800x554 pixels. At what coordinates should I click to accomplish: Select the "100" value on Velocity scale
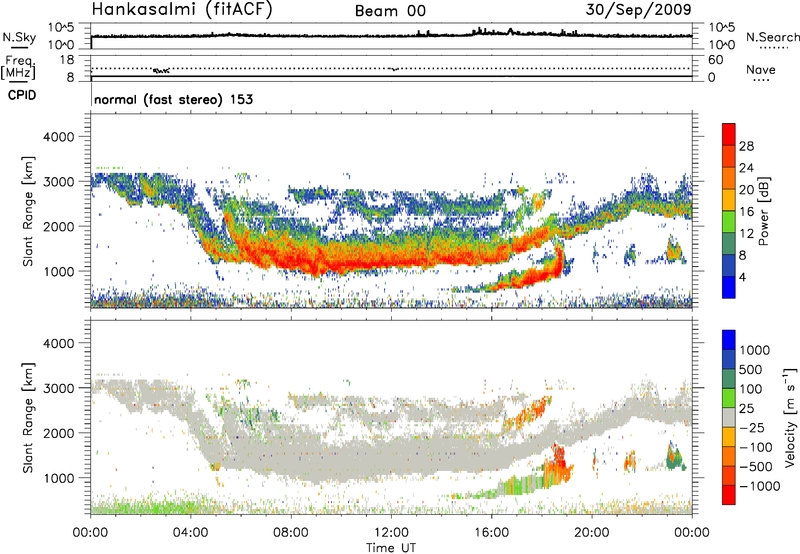point(751,389)
